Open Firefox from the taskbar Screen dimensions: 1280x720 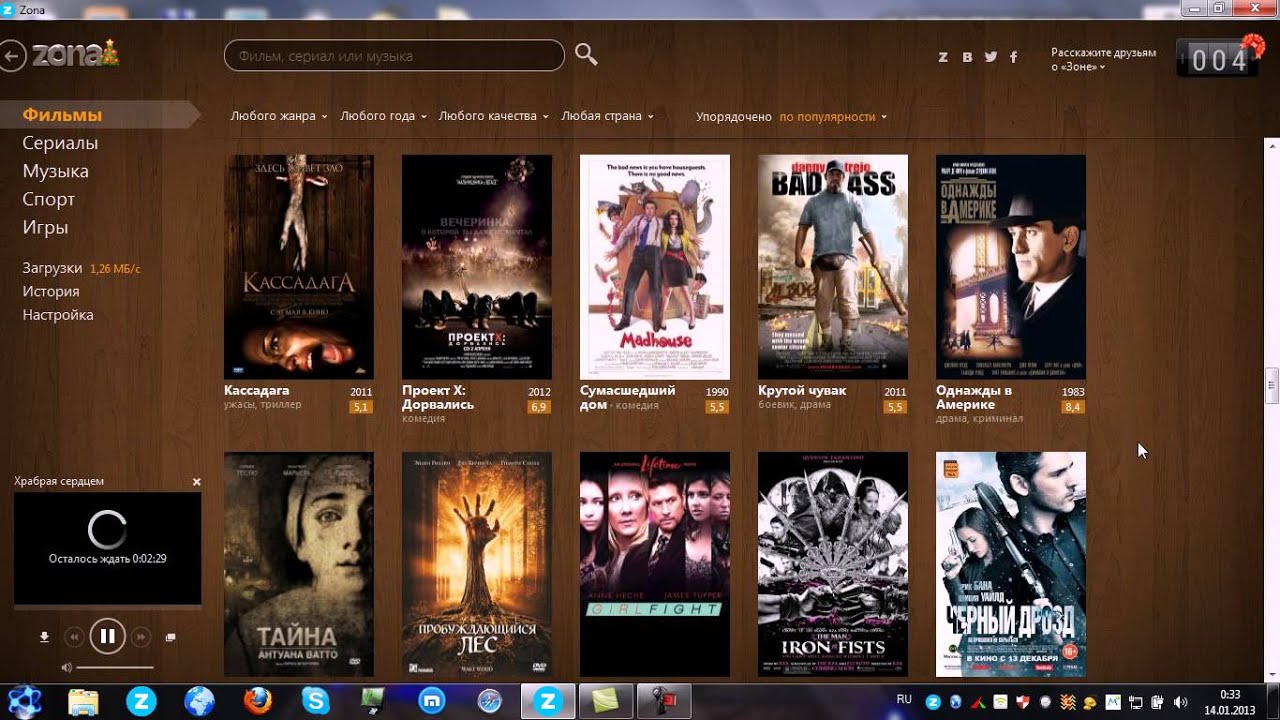(258, 701)
